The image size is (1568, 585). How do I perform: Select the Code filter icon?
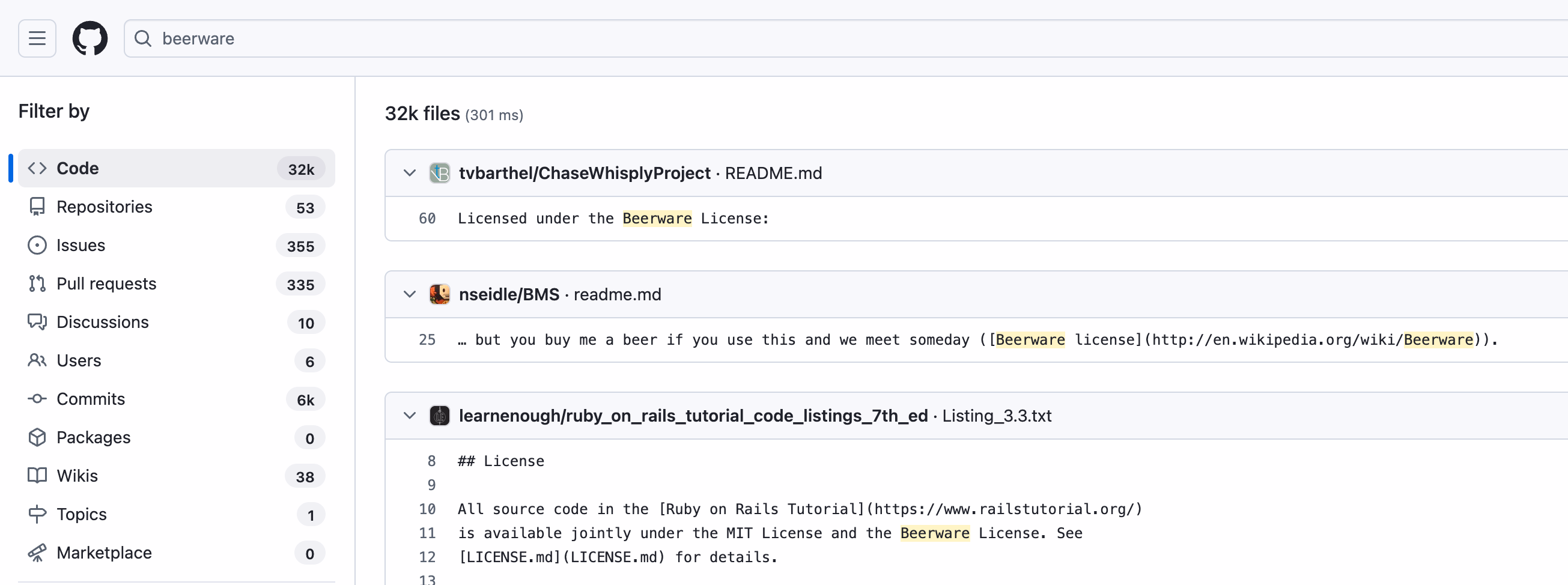pyautogui.click(x=37, y=168)
